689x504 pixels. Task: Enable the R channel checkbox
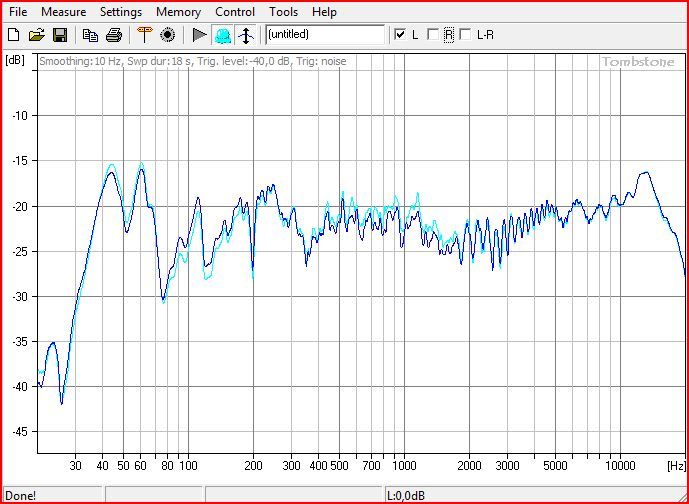click(432, 35)
